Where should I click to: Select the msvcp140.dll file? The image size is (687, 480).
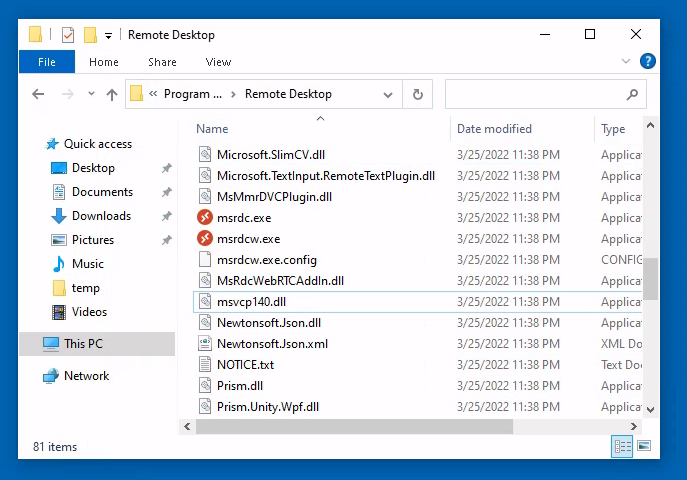click(251, 302)
